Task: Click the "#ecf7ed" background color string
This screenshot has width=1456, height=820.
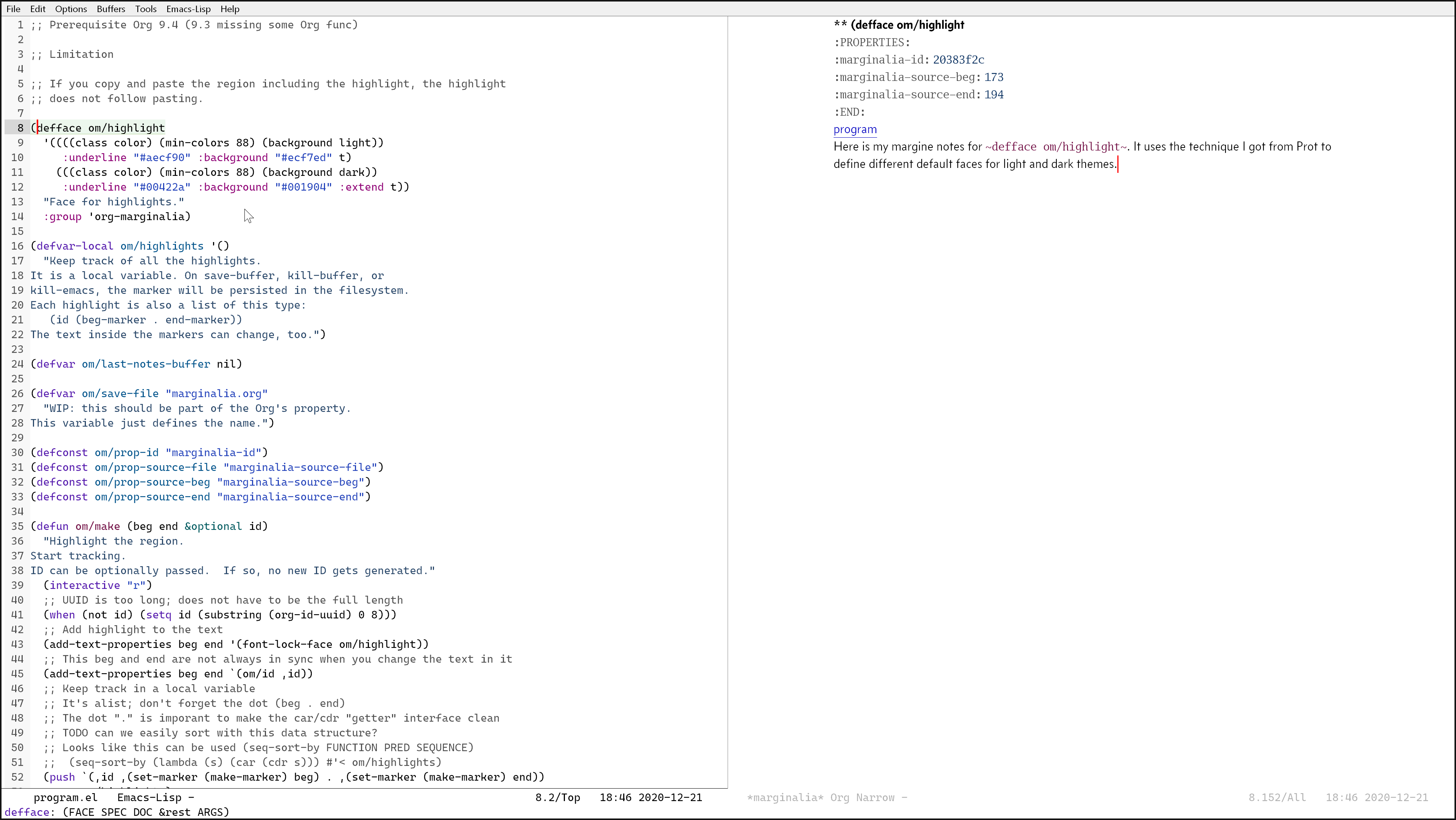Action: point(303,158)
